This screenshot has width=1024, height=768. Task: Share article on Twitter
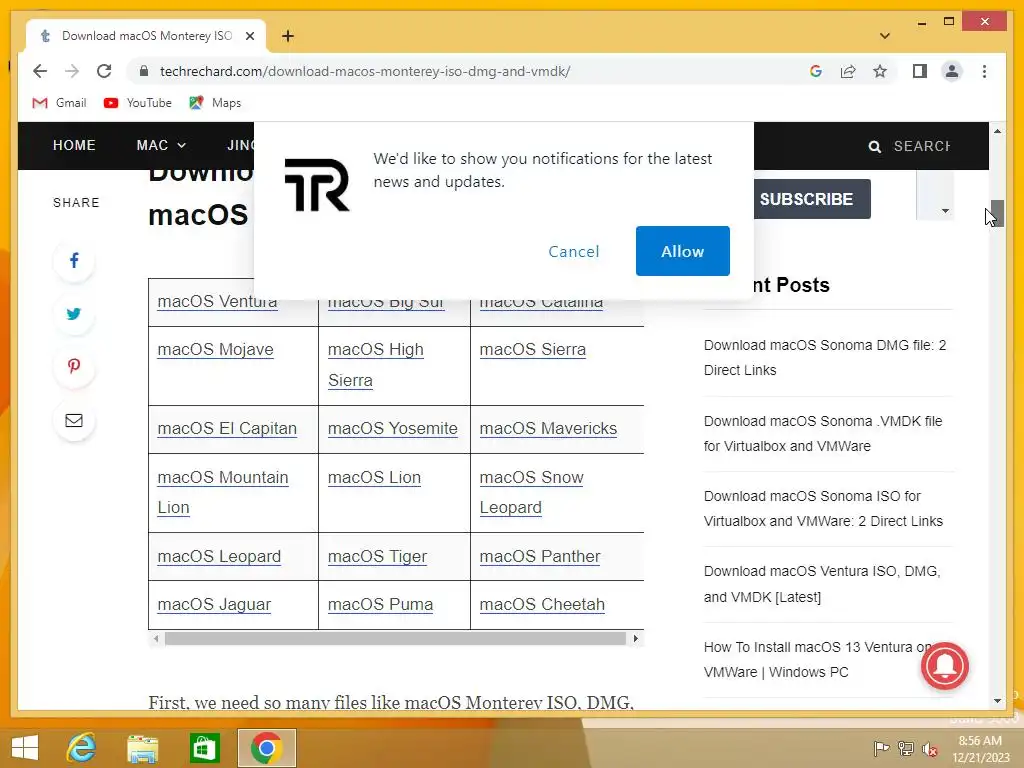pos(74,314)
